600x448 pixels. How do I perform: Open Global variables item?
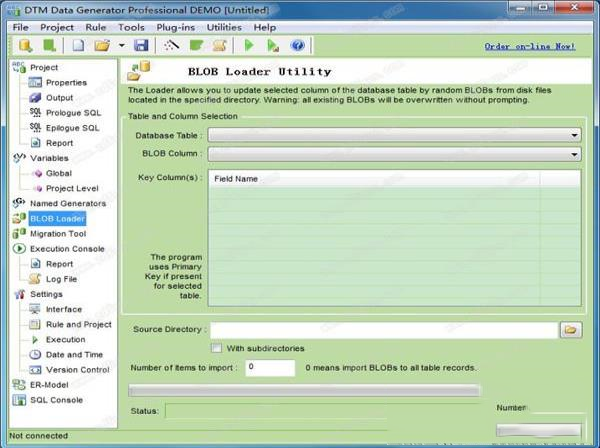[59, 173]
